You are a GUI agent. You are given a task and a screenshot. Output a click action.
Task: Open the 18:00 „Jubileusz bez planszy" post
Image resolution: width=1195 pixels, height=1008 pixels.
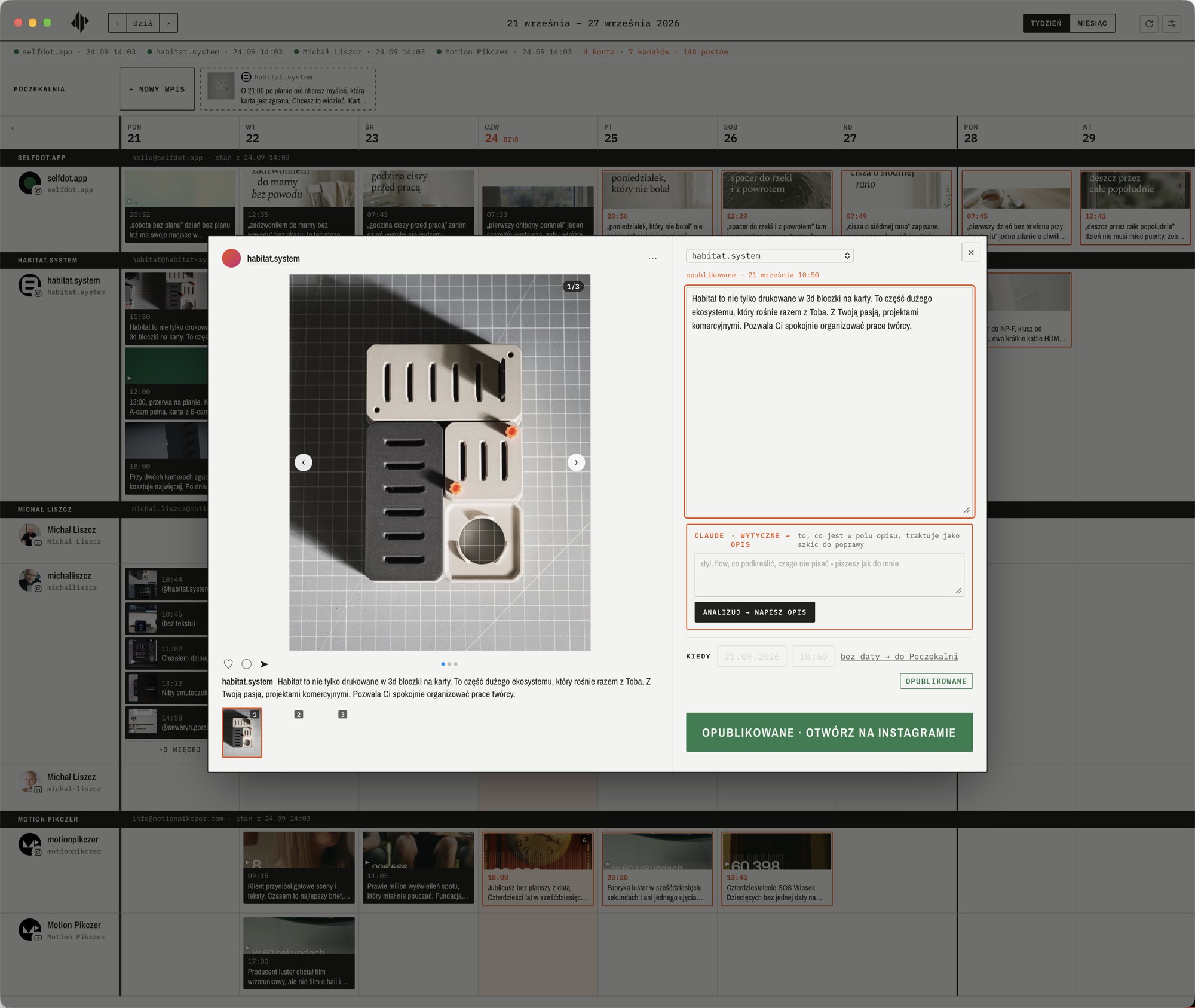(x=538, y=869)
